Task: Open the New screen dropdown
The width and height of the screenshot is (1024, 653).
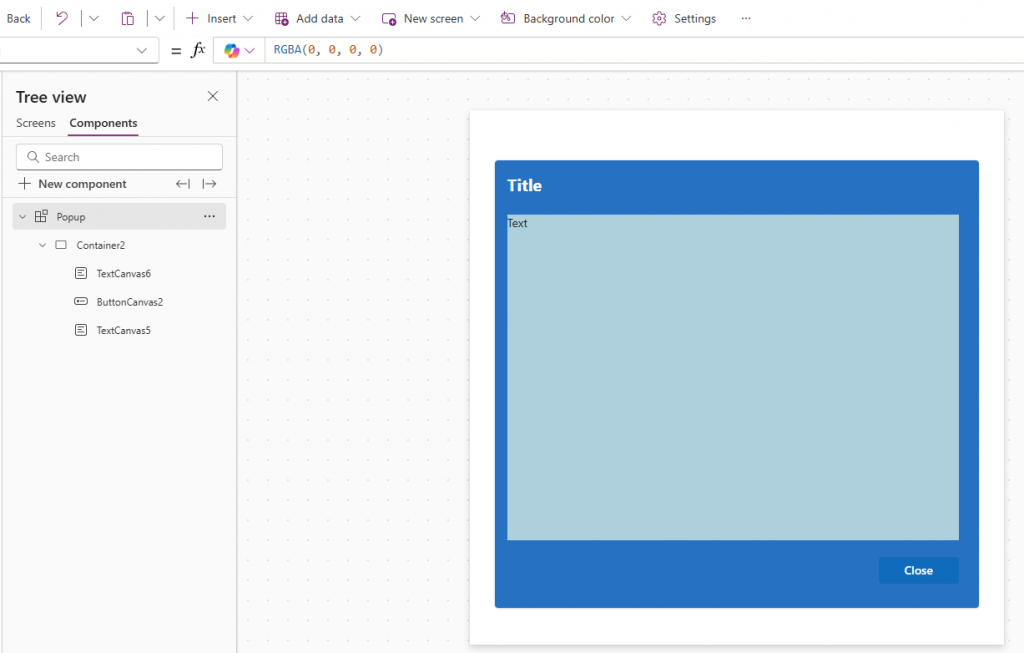Action: click(x=431, y=18)
